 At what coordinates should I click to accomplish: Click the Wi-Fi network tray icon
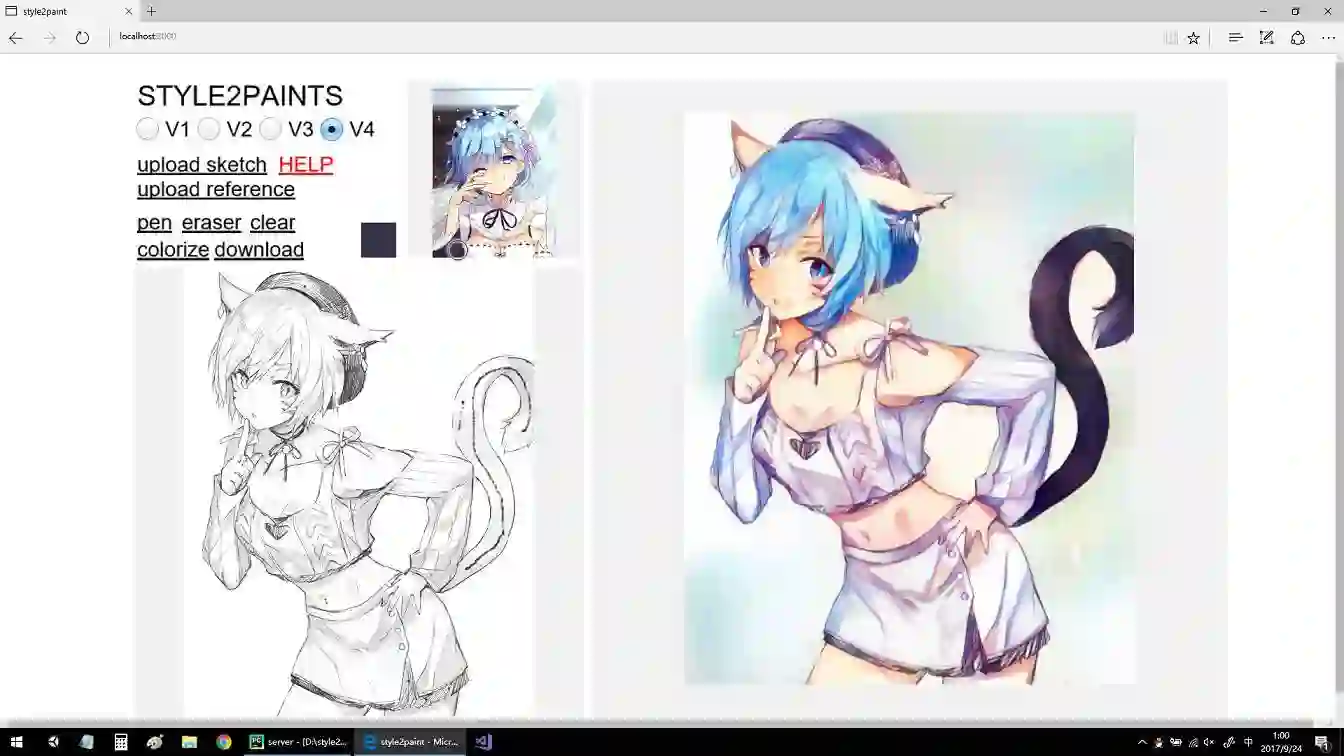1192,742
